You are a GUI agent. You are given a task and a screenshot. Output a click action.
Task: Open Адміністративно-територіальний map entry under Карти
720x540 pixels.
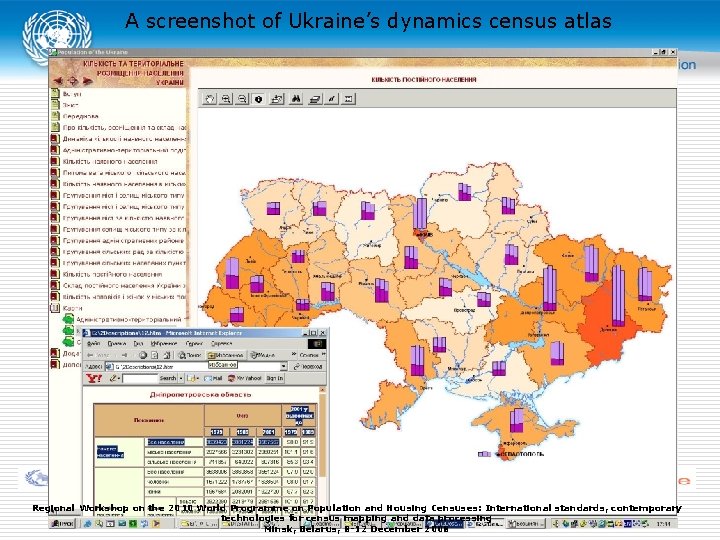point(131,319)
